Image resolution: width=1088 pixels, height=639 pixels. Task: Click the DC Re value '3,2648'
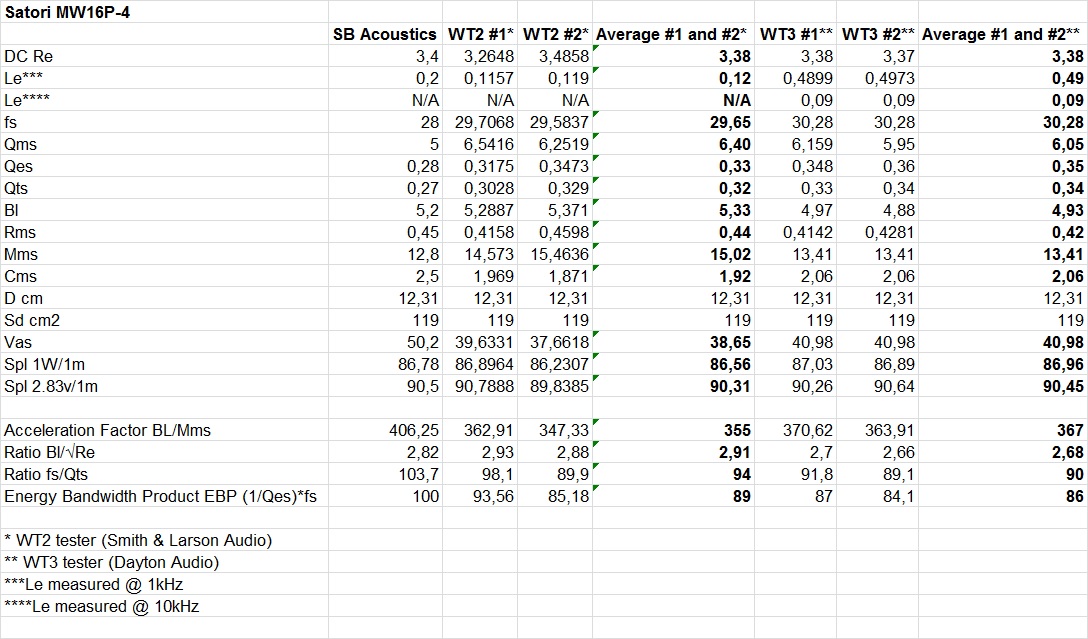[x=489, y=56]
